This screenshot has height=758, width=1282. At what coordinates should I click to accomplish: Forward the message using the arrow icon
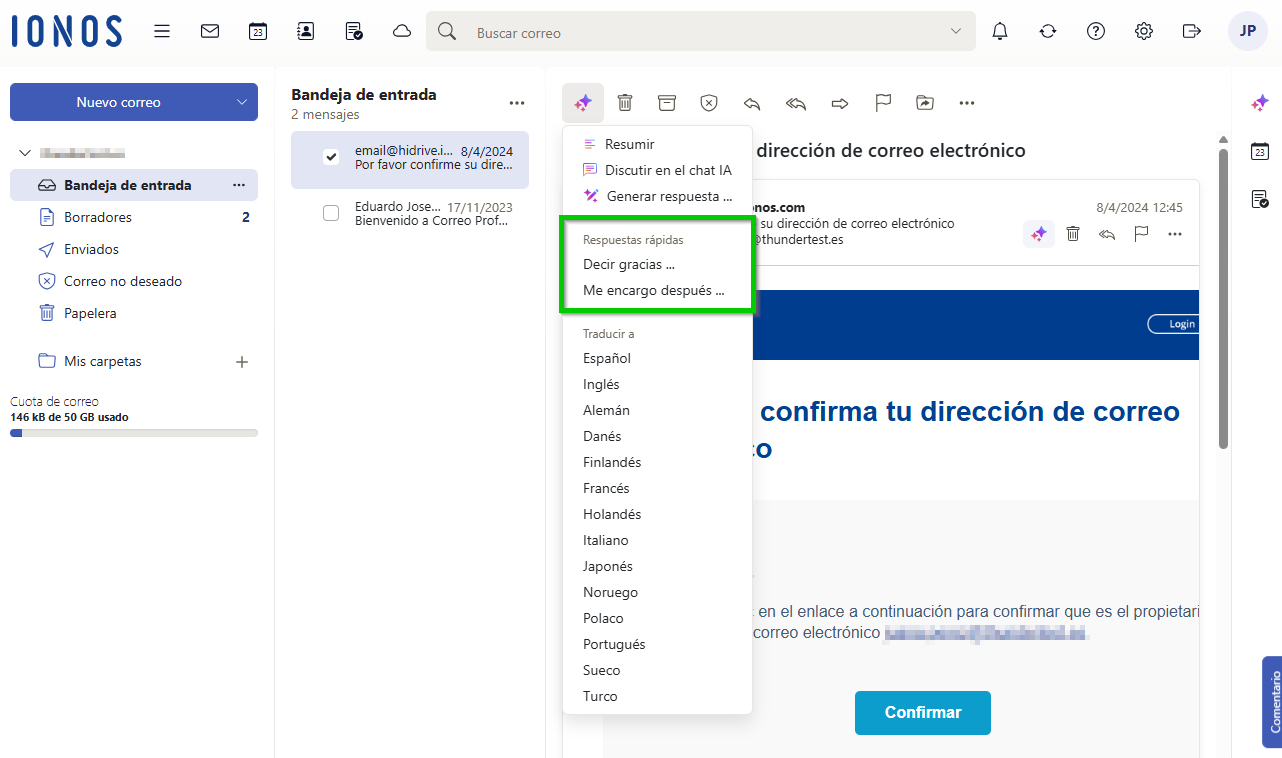coord(839,102)
